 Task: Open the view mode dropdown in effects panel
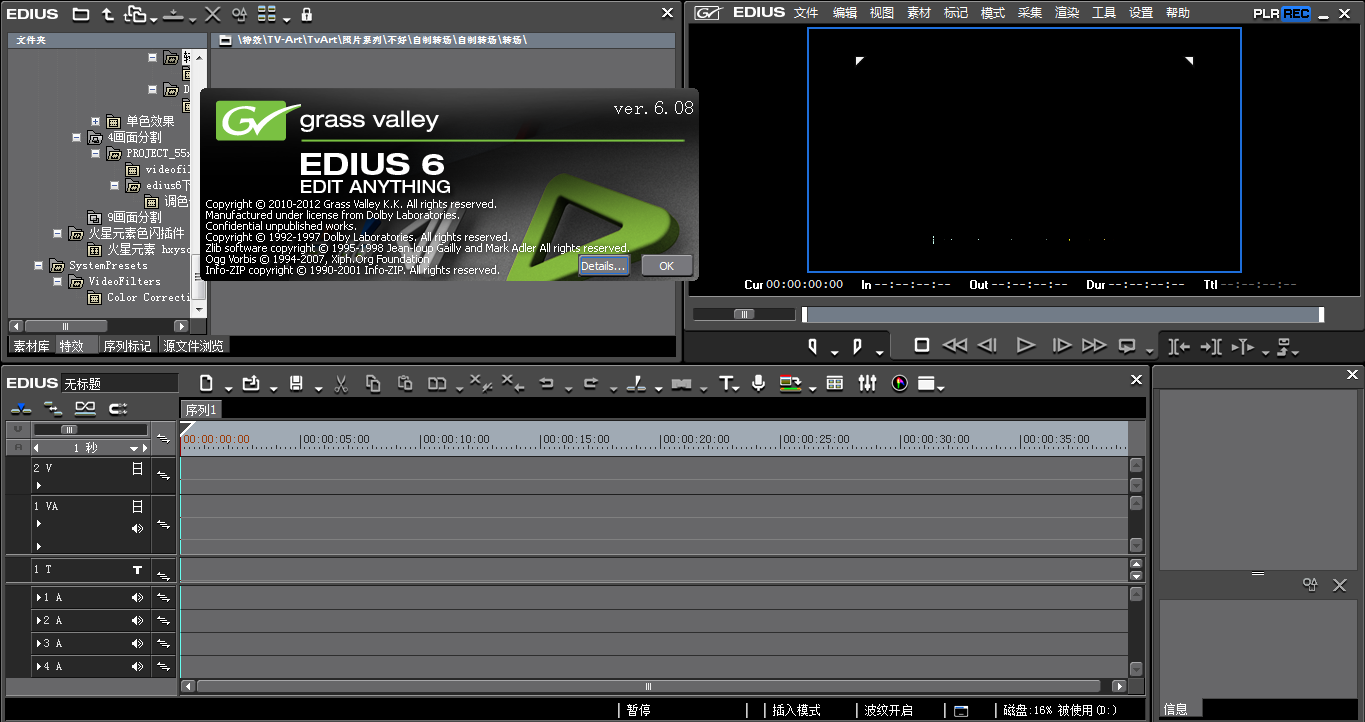(x=287, y=19)
